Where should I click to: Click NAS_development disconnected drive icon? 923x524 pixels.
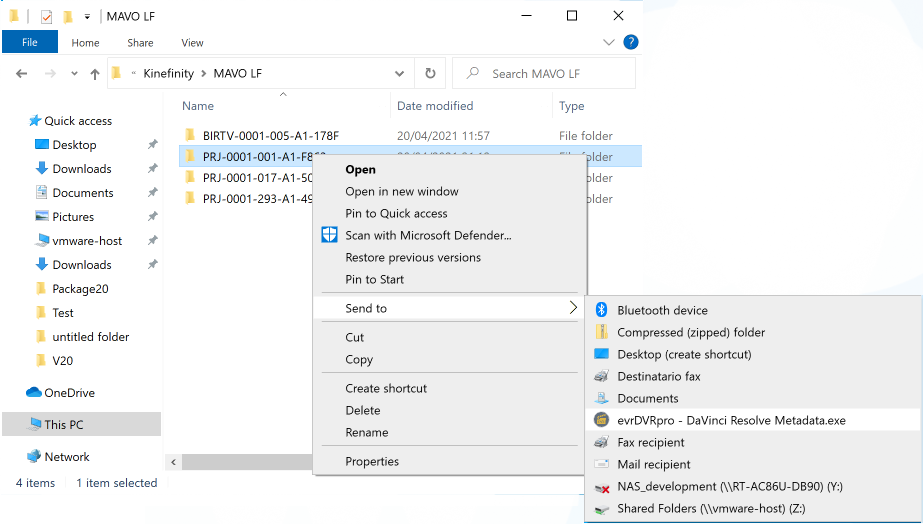(x=601, y=486)
